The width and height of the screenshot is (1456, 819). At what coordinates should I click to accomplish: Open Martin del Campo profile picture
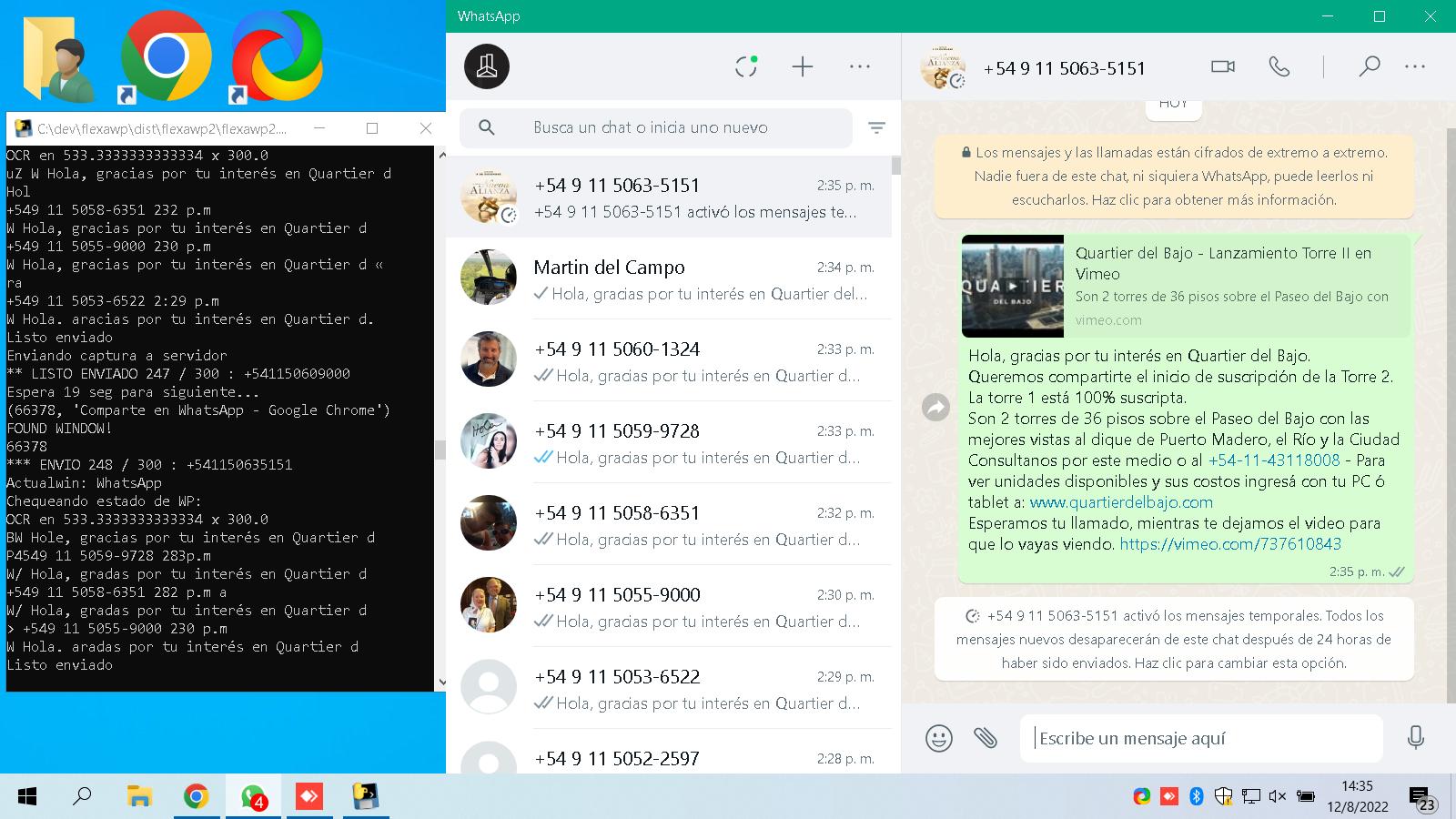(x=489, y=278)
